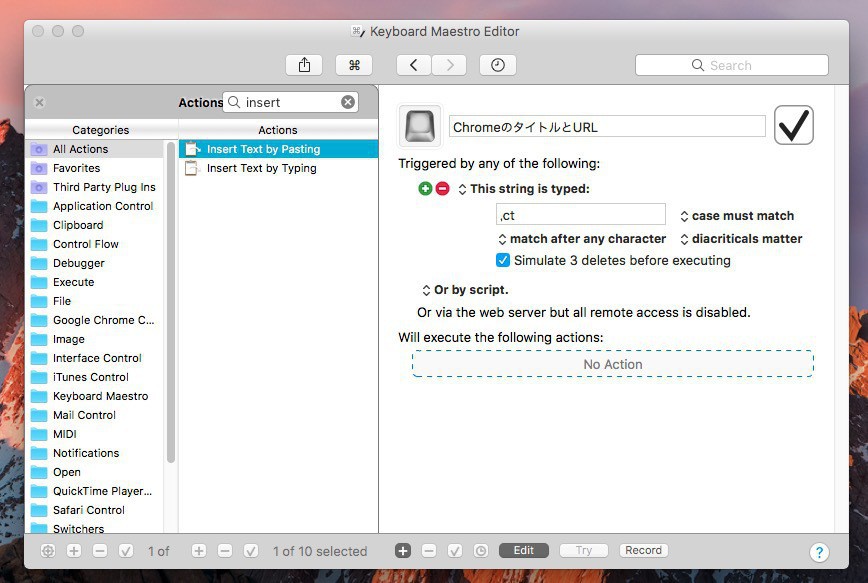Image resolution: width=868 pixels, height=583 pixels.
Task: Open the 'case must match' popup
Action: tap(737, 216)
